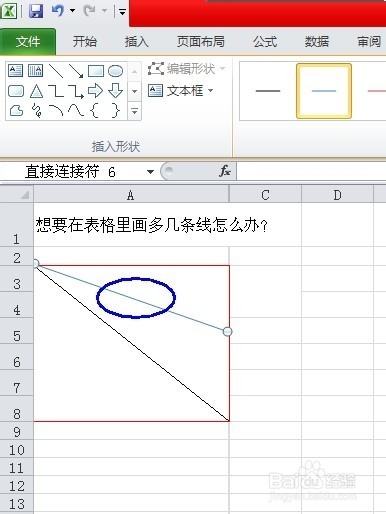Choose the curve shape
This screenshot has height=514, width=386.
point(76,110)
